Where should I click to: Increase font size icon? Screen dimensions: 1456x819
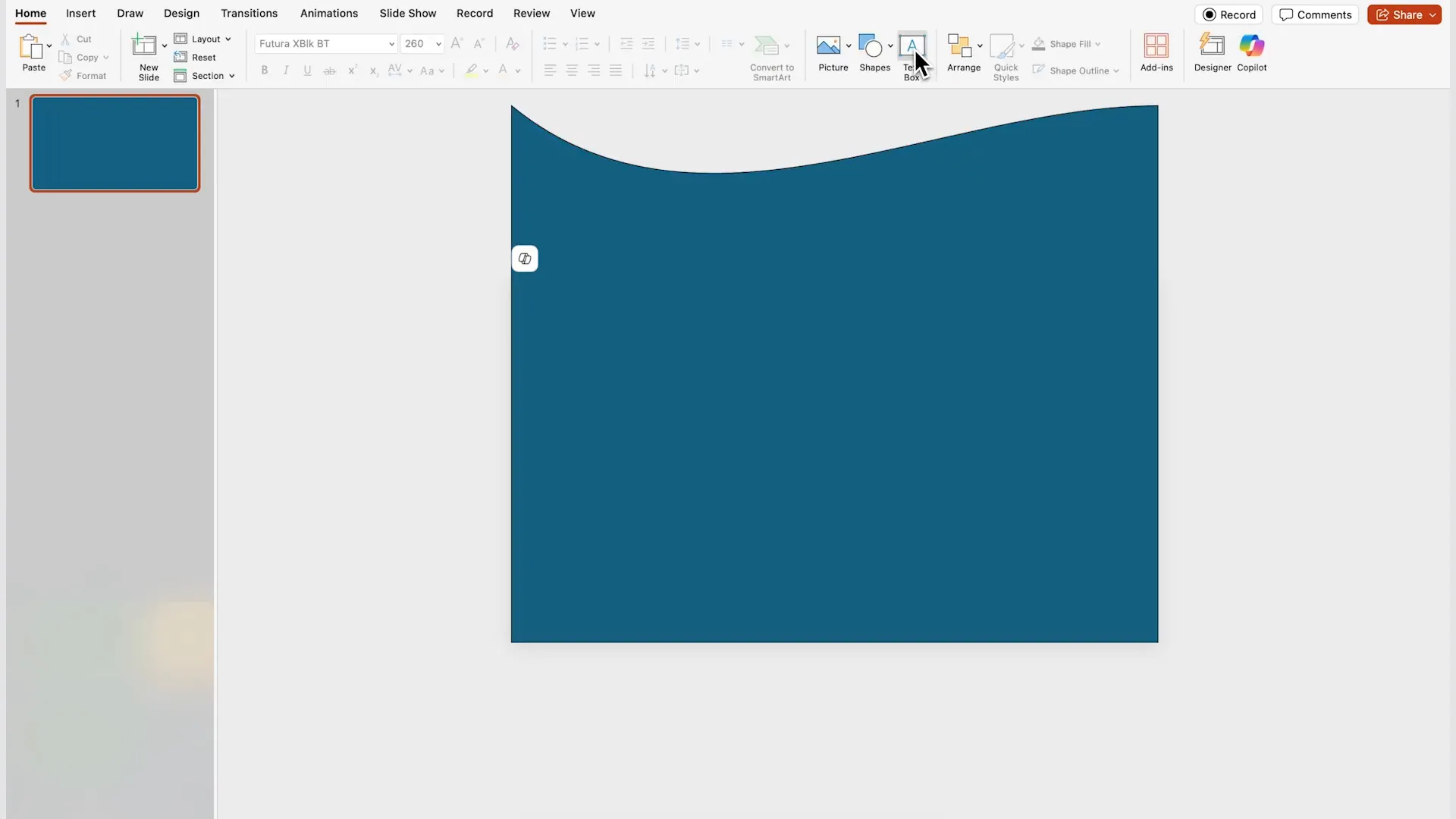coord(457,44)
